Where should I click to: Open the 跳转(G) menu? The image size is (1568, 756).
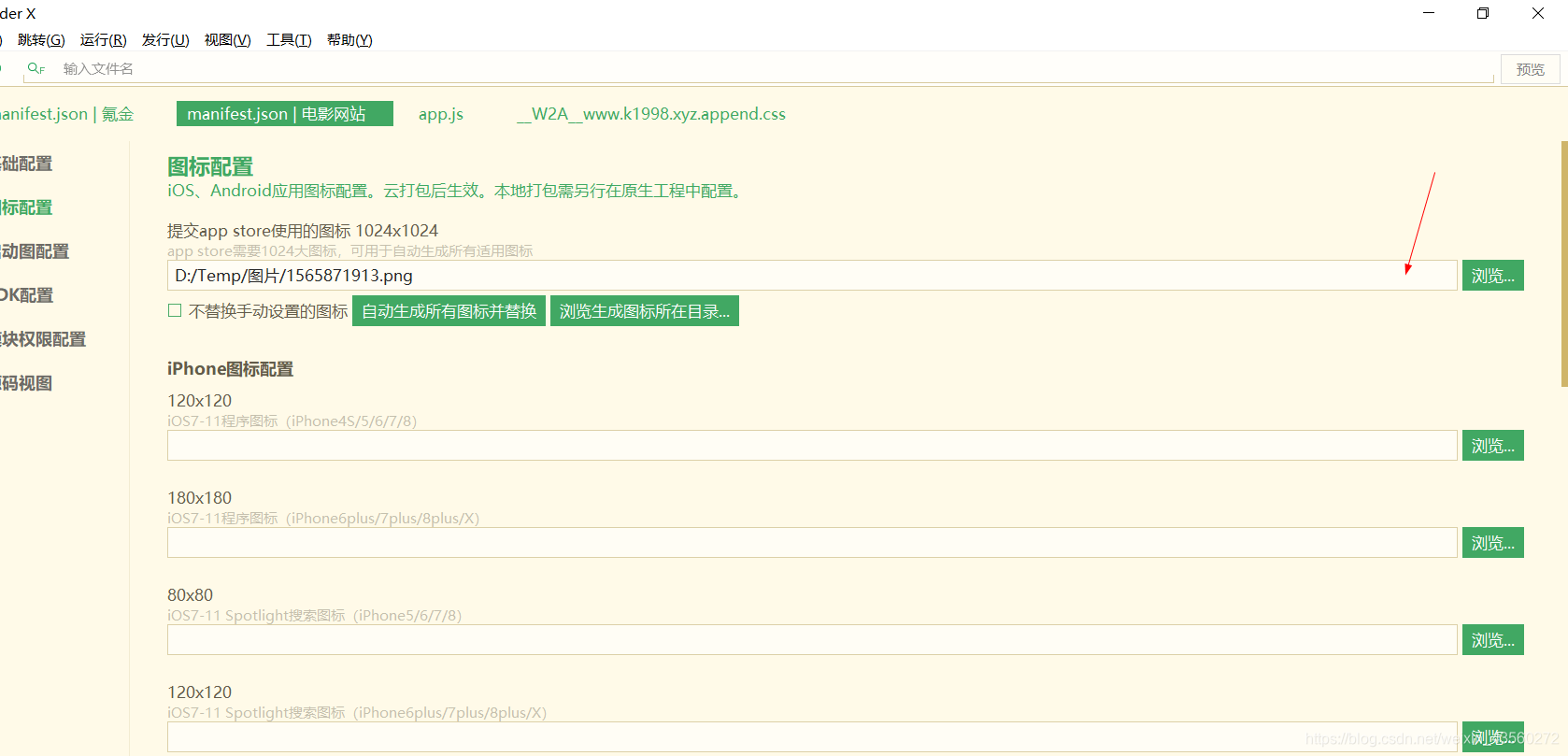click(x=41, y=40)
